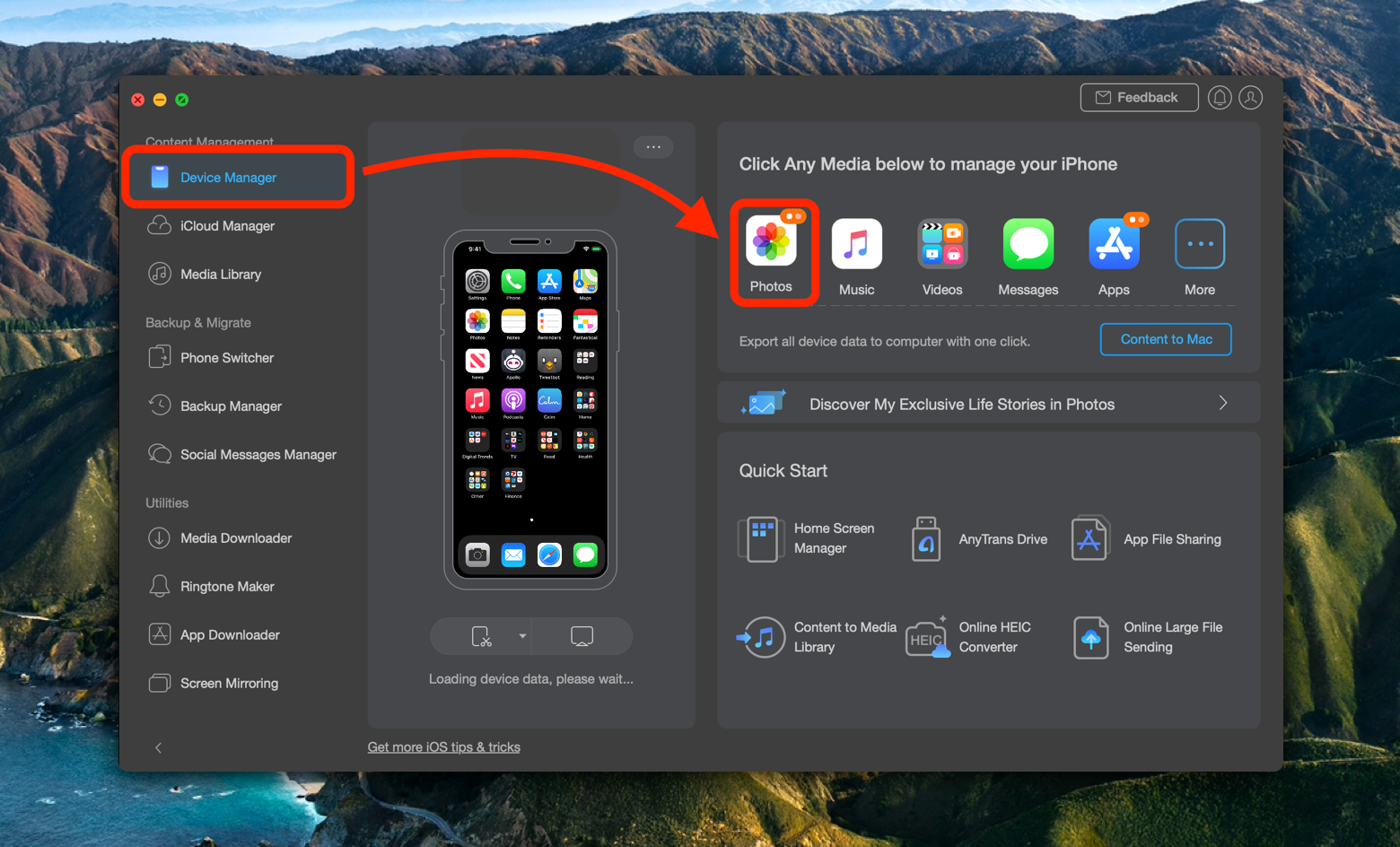Click the notification bell icon
Image resolution: width=1400 pixels, height=847 pixels.
click(1220, 98)
